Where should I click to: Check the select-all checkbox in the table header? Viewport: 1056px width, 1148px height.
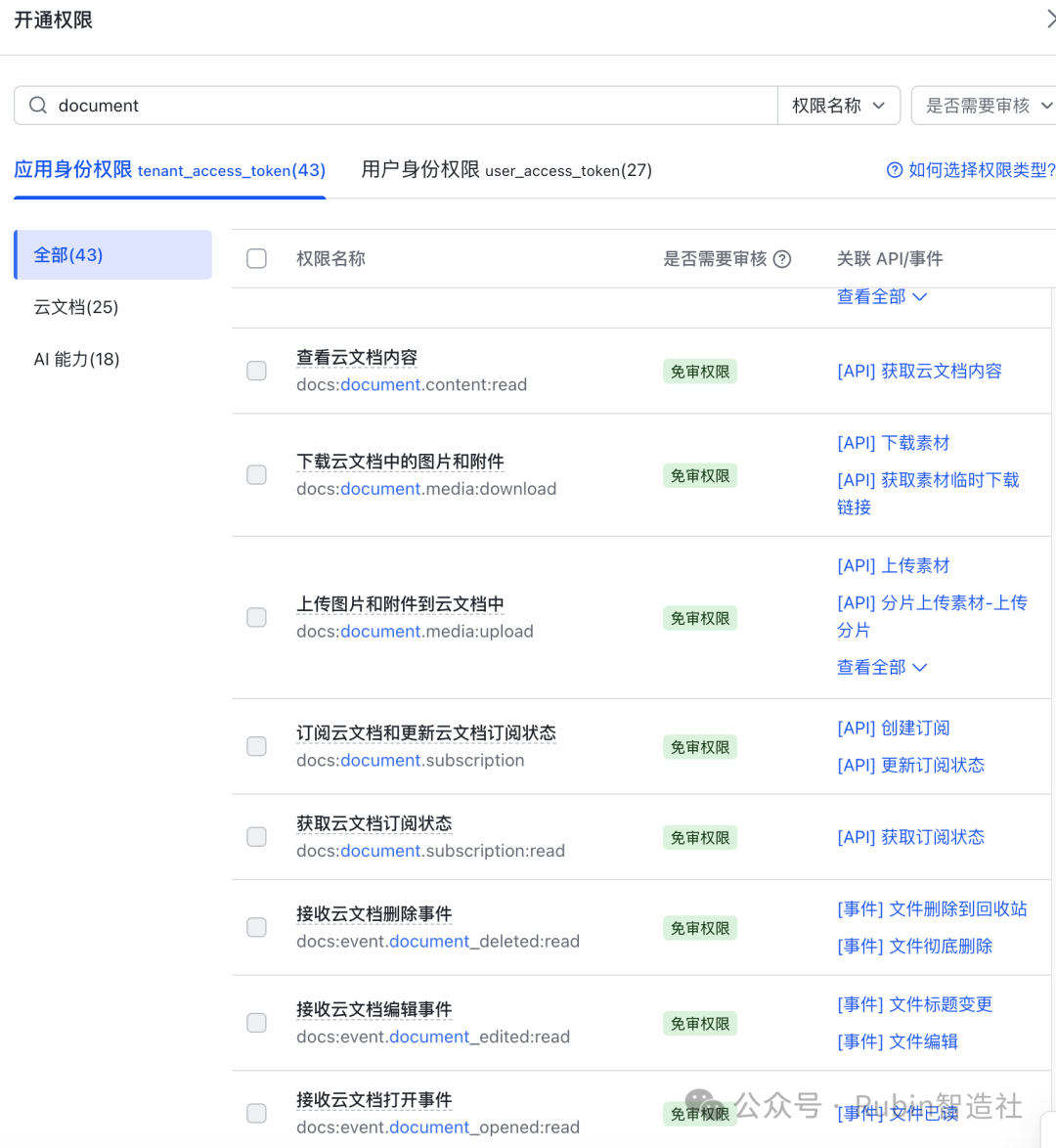pos(256,258)
